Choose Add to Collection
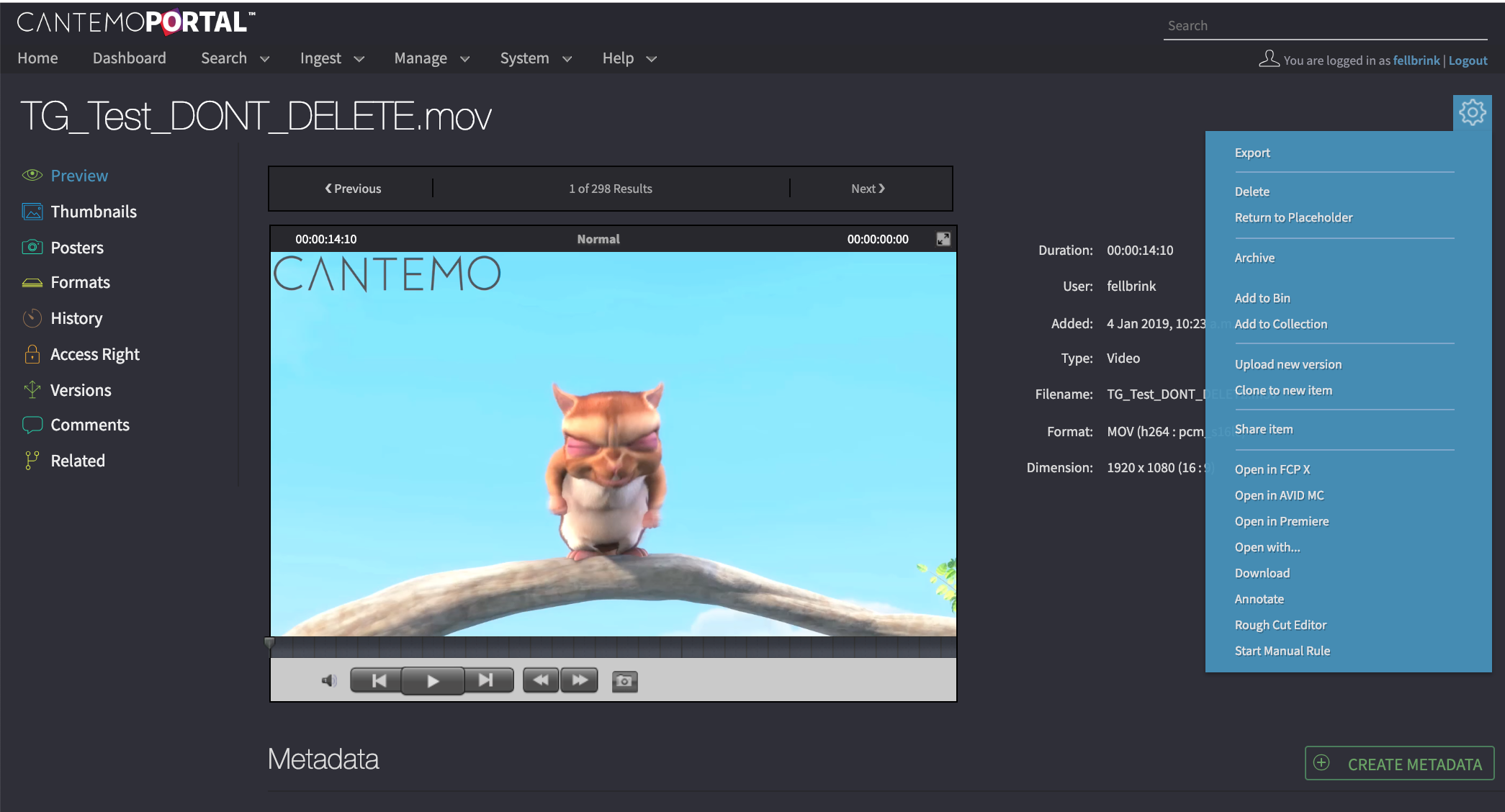This screenshot has width=1505, height=812. [x=1280, y=324]
